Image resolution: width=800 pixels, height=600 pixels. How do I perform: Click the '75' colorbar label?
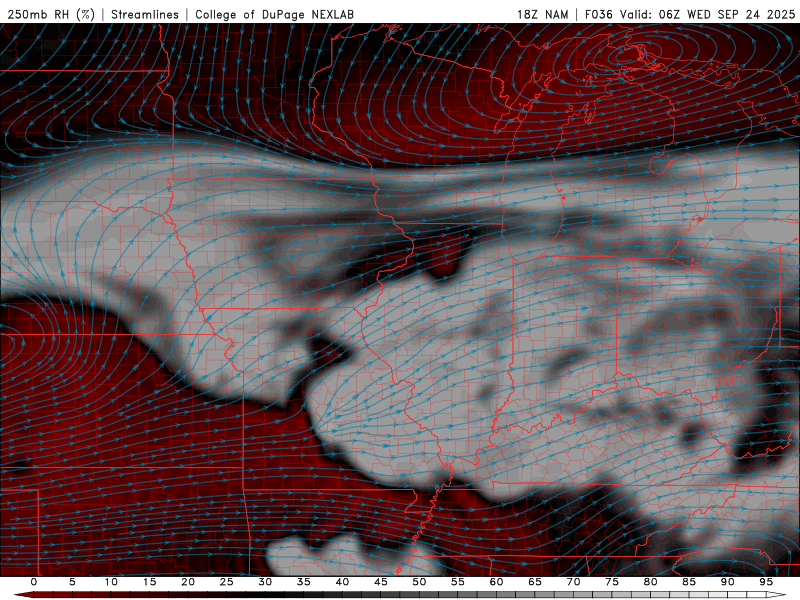(612, 582)
